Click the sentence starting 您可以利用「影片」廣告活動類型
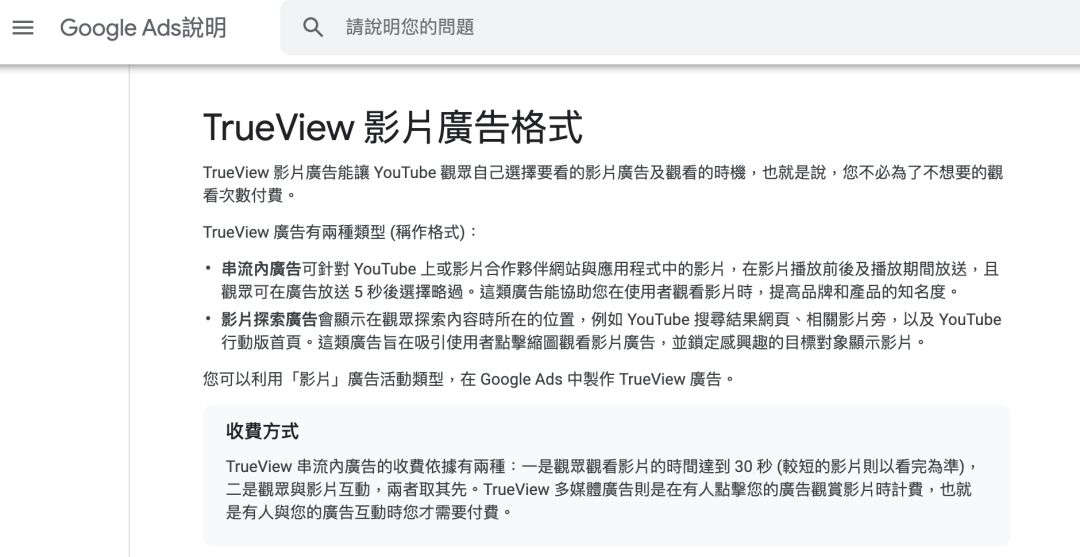This screenshot has width=1080, height=557. pyautogui.click(x=470, y=379)
